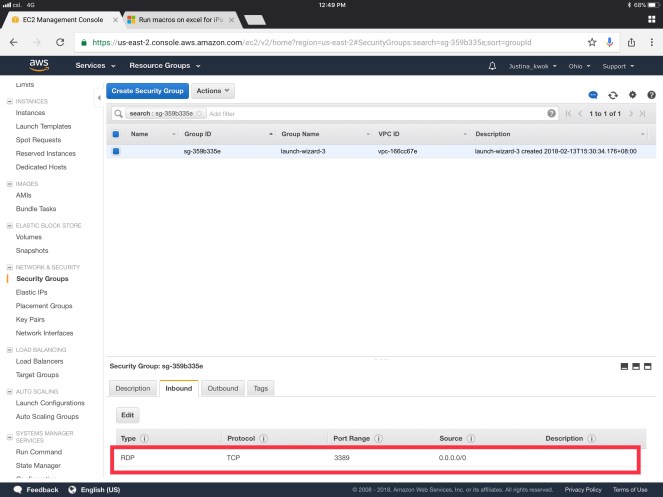663x497 pixels.
Task: Click the AWS logo home icon
Action: coord(39,66)
